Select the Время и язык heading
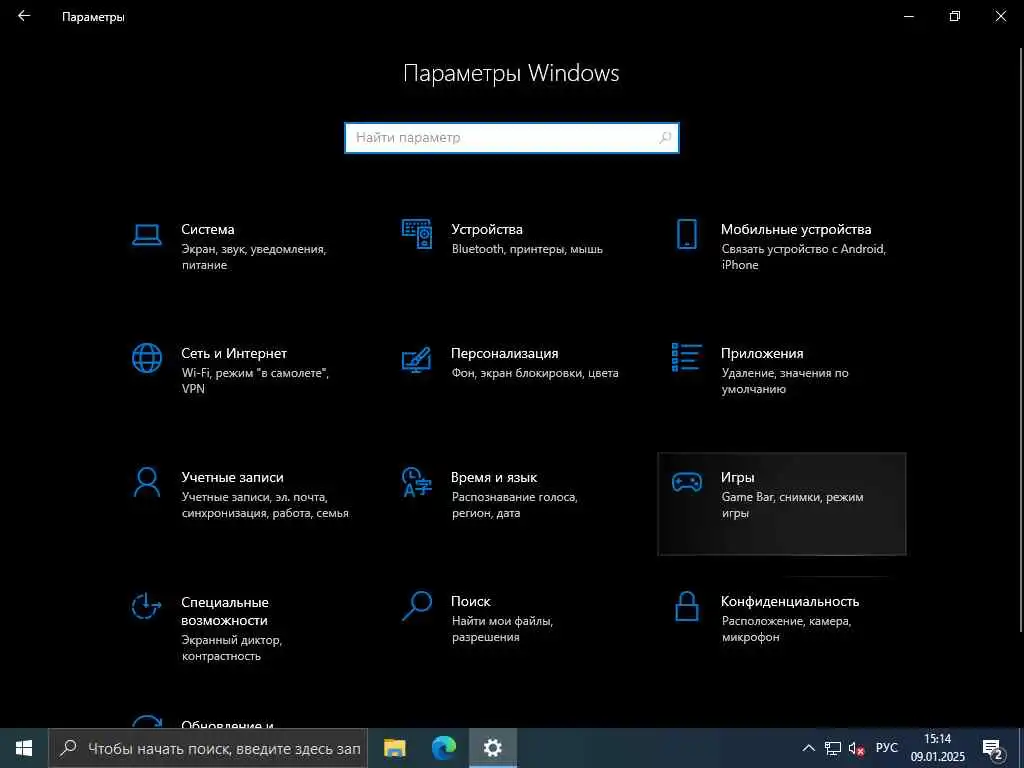Viewport: 1024px width, 768px height. (x=494, y=477)
